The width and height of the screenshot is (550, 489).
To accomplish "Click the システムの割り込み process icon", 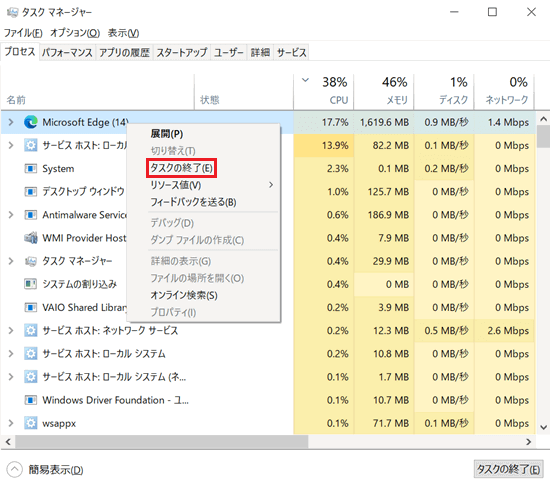I will pyautogui.click(x=31, y=284).
